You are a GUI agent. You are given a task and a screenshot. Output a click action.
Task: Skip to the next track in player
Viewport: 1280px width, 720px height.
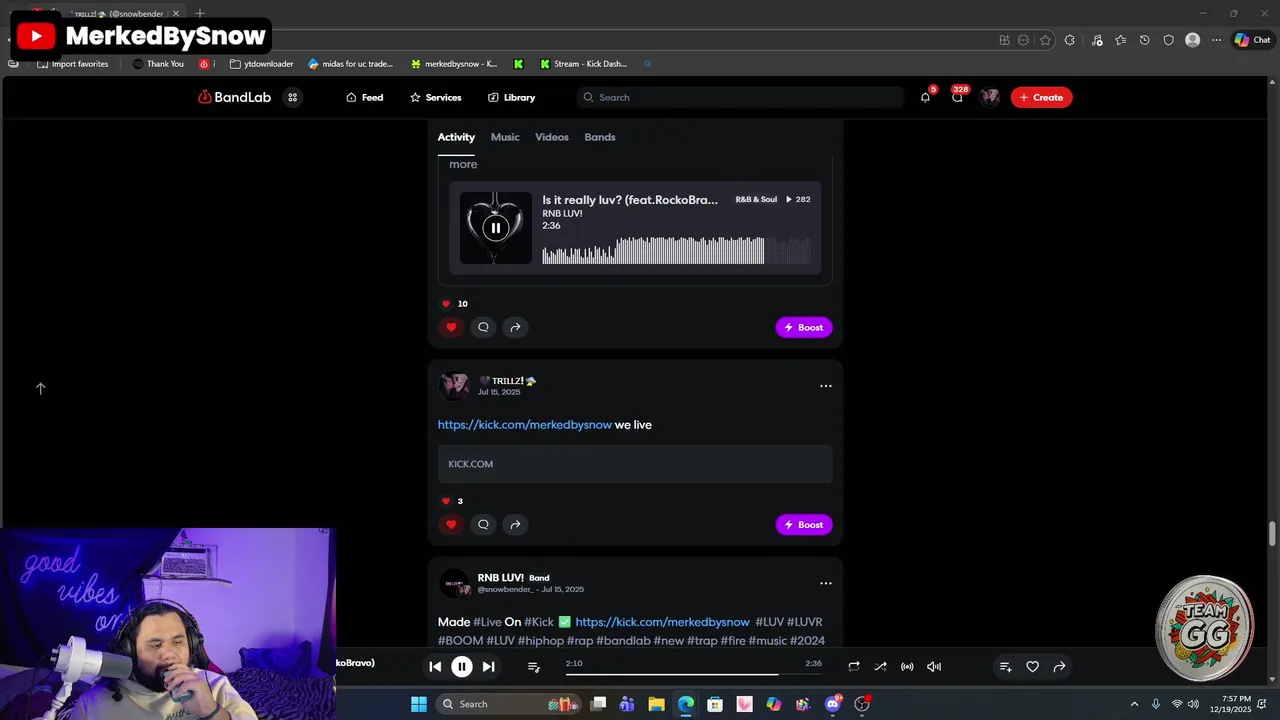(488, 667)
